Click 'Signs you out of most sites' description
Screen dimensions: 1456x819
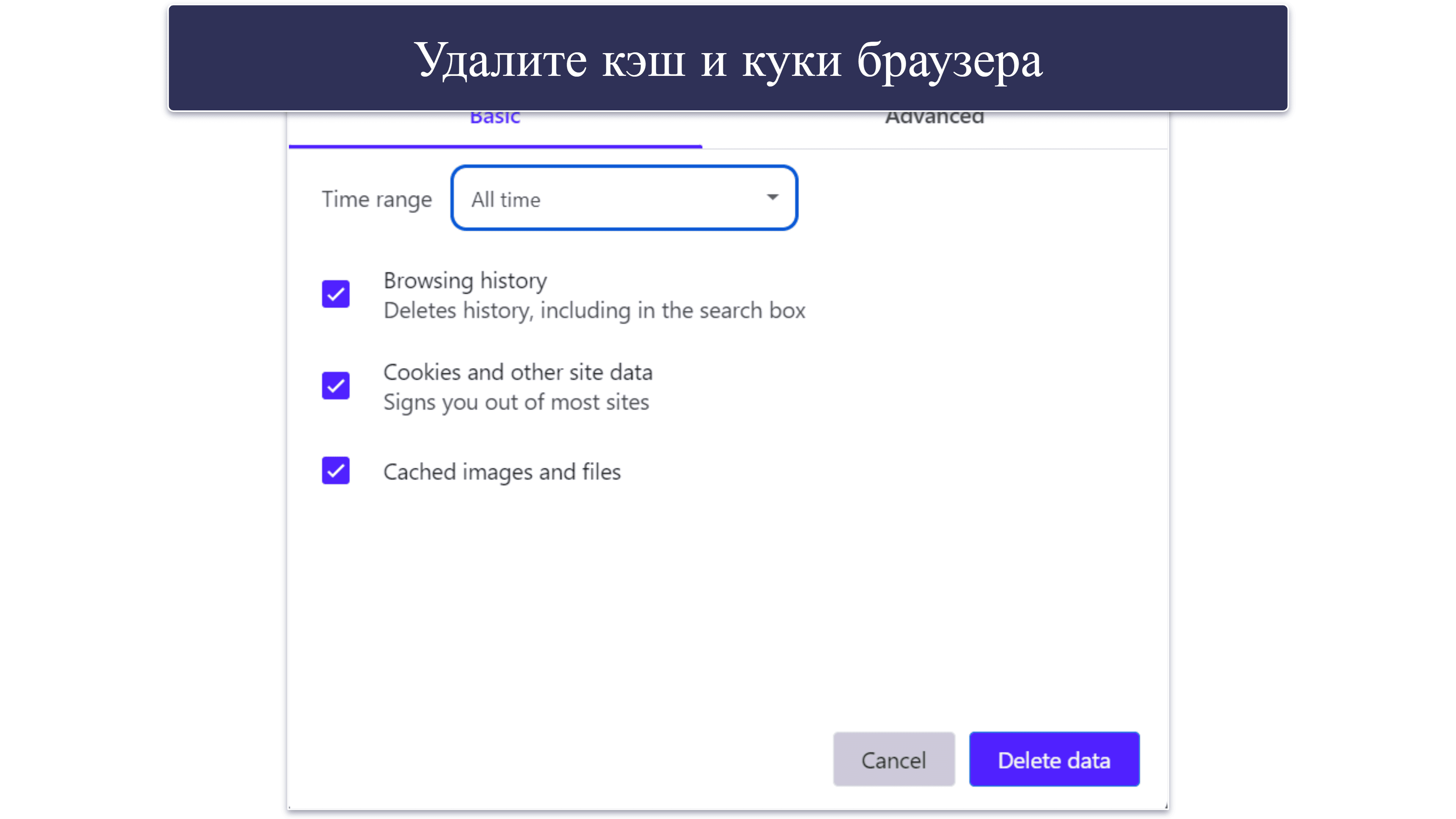pyautogui.click(x=516, y=402)
